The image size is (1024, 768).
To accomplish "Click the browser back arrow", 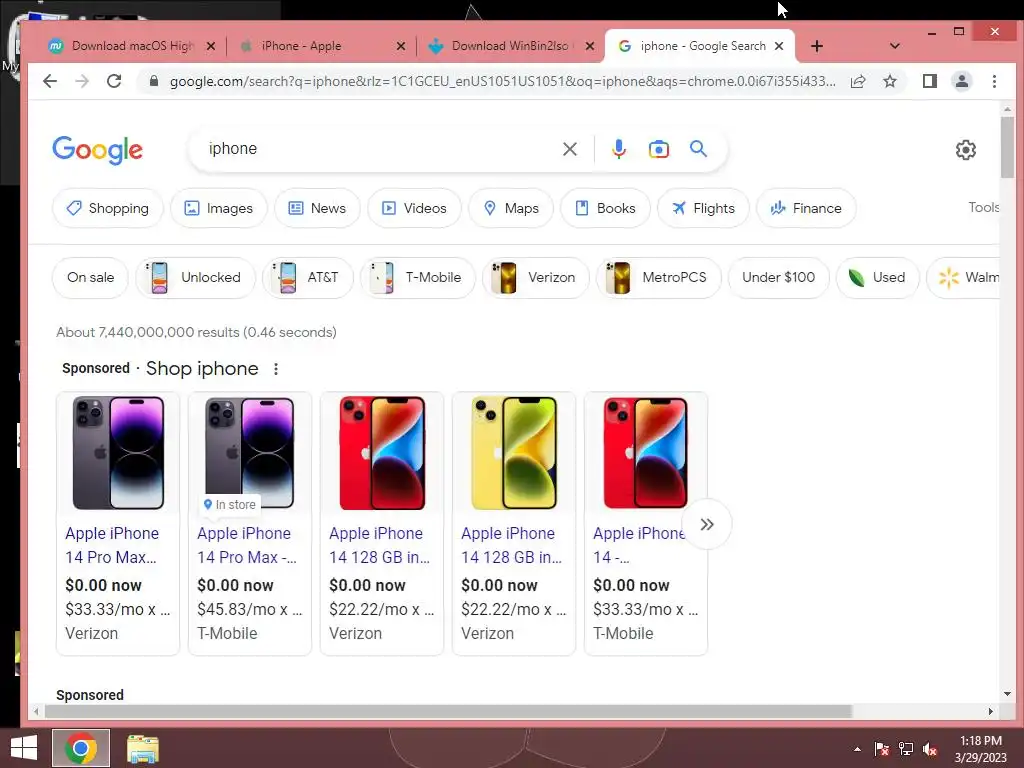I will 50,81.
